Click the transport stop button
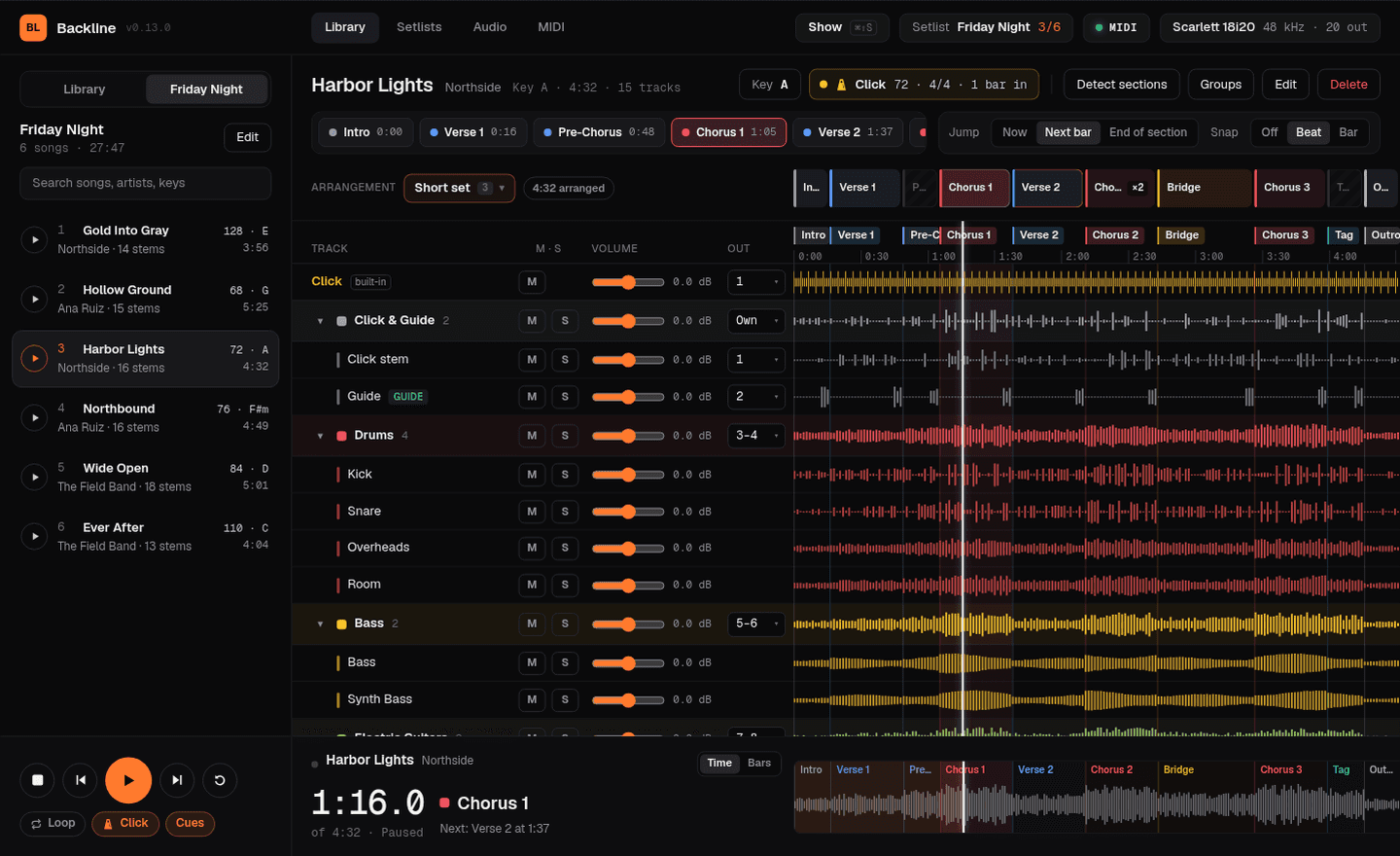Image resolution: width=1400 pixels, height=856 pixels. tap(37, 780)
